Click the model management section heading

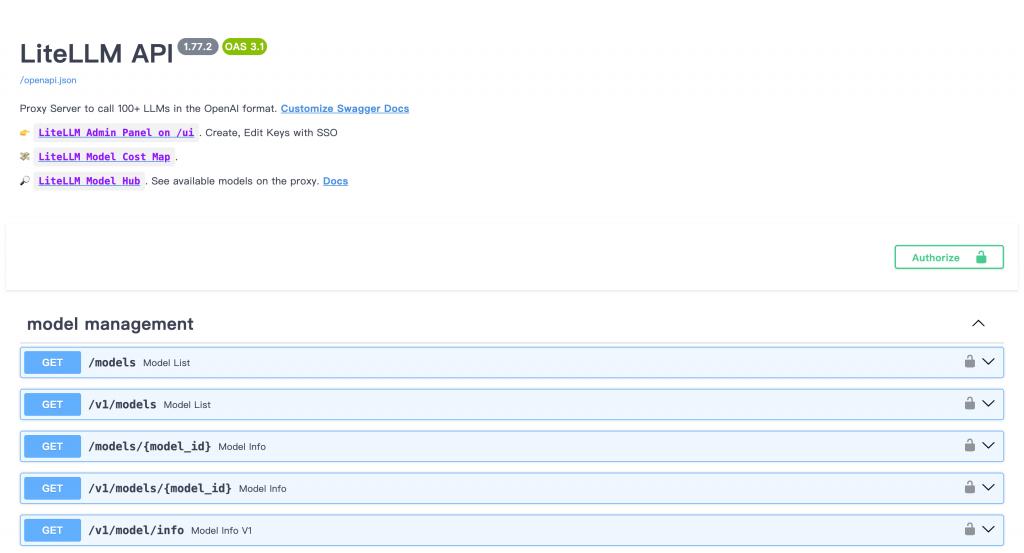click(110, 324)
